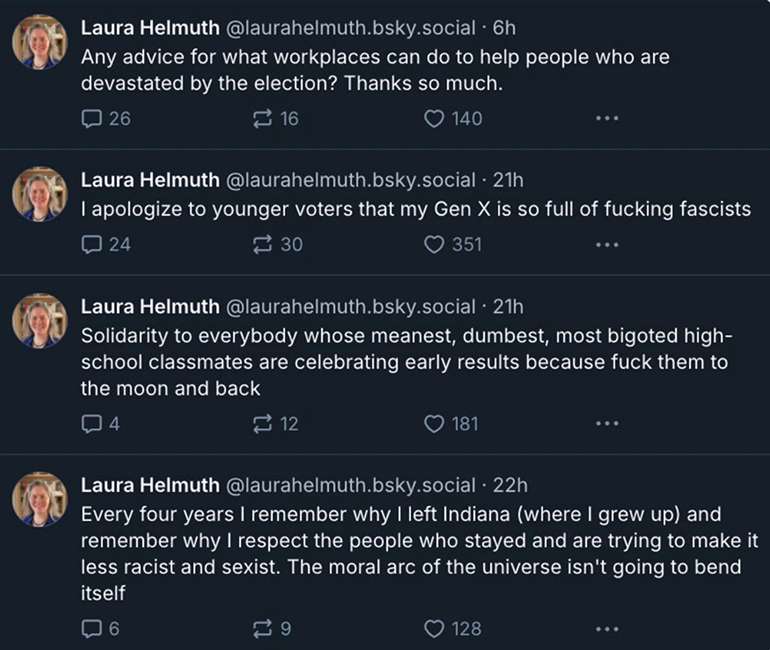Reply to the workplaces election advice post
Screen dimensions: 770x650
[x=92, y=118]
